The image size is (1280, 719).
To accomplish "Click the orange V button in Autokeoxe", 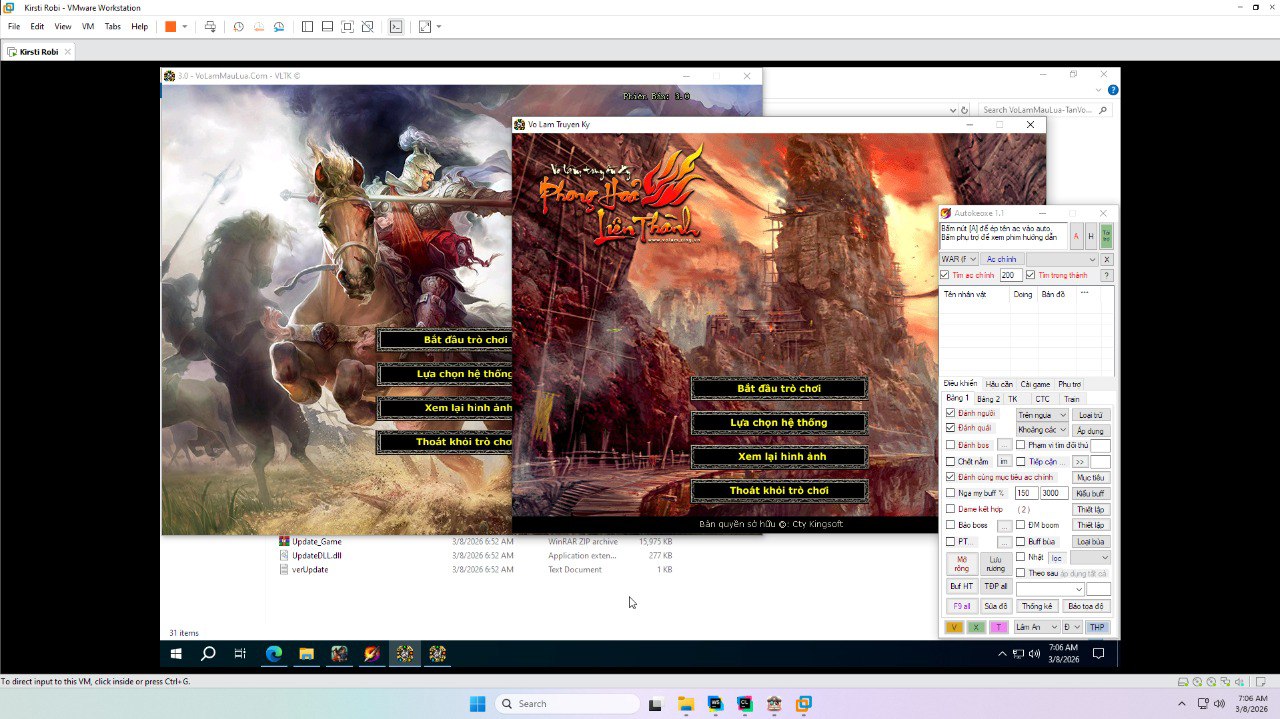I will [954, 627].
